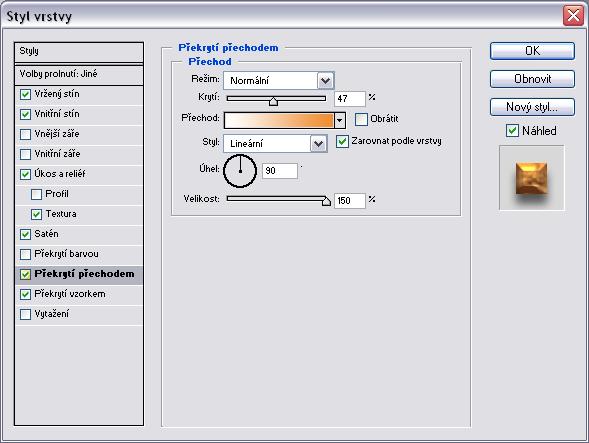Uncheck the Náhled preview checkbox
The image size is (589, 443).
512,131
